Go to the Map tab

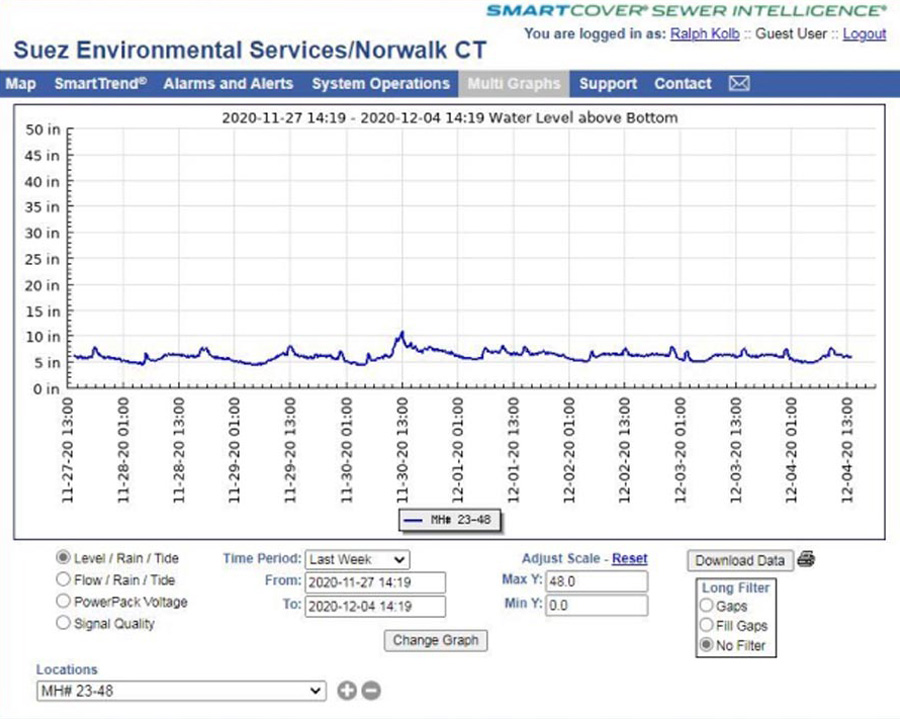(x=21, y=84)
